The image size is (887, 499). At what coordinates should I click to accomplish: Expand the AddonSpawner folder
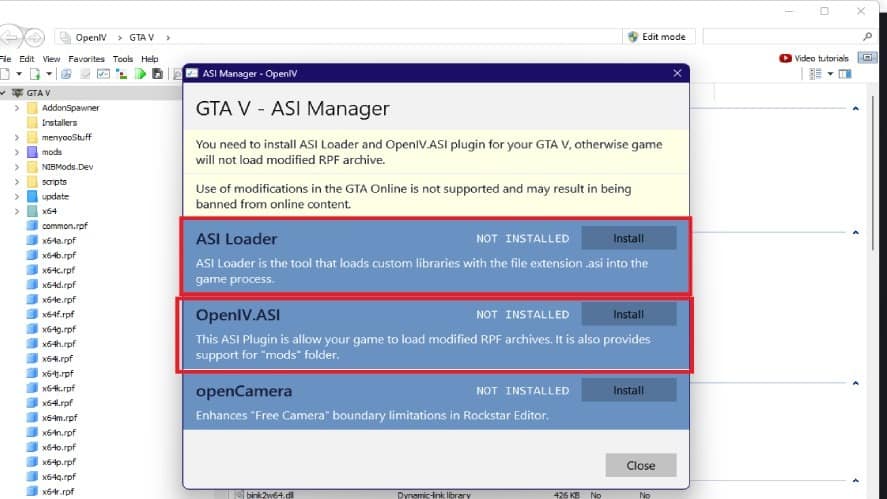[x=16, y=107]
